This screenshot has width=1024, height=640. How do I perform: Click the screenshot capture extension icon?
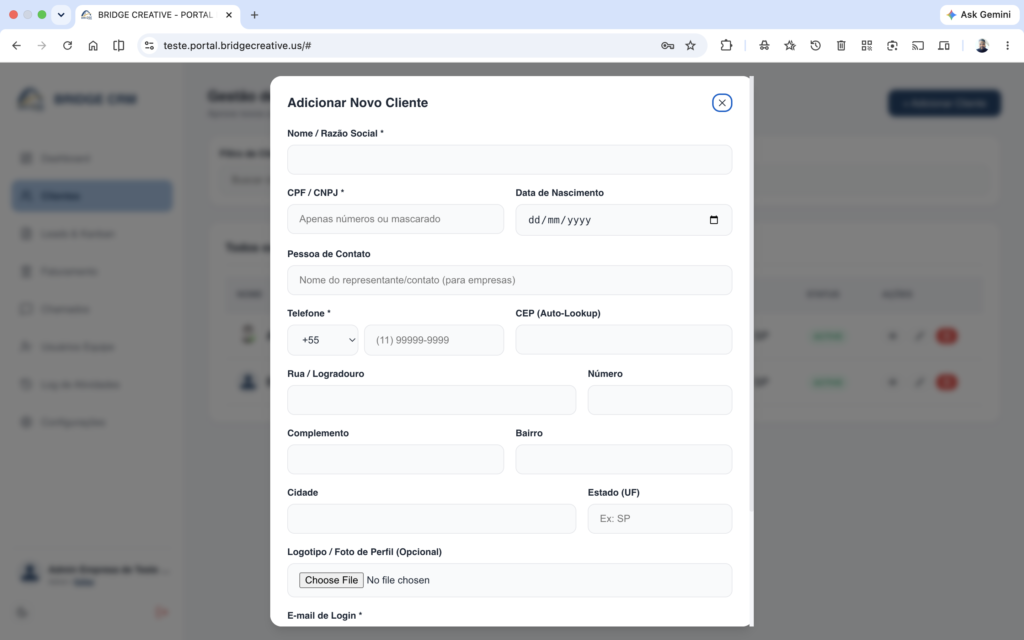point(892,46)
